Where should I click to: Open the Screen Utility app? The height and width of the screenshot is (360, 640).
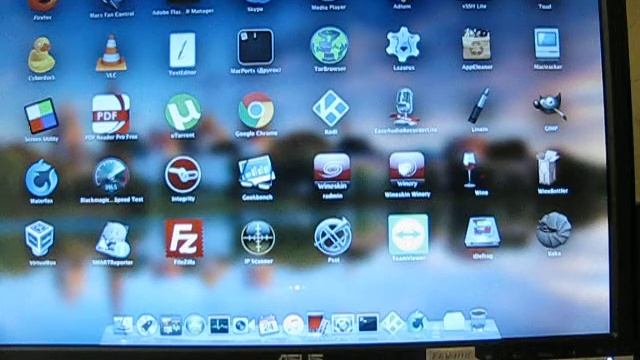[x=41, y=116]
